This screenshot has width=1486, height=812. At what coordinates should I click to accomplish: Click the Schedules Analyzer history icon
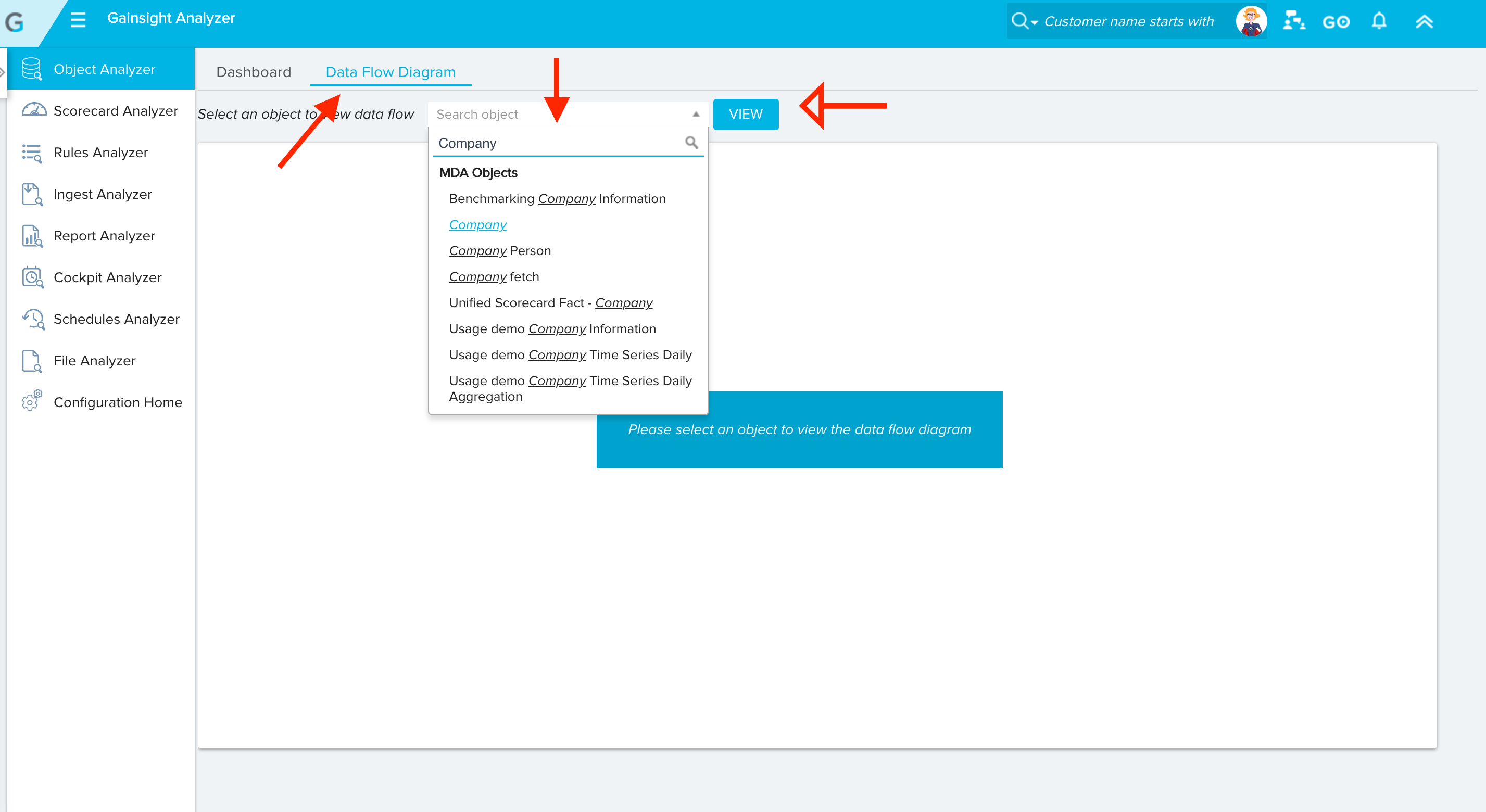(x=33, y=319)
